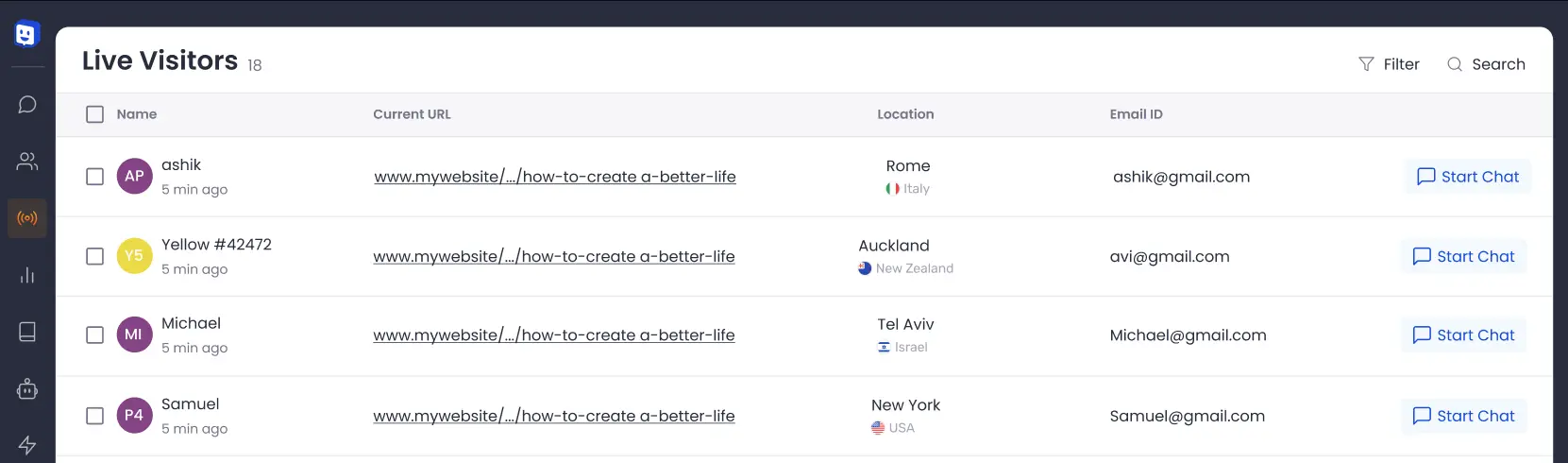Viewport: 1568px width, 463px height.
Task: Open the knowledge base book icon
Action: click(27, 332)
